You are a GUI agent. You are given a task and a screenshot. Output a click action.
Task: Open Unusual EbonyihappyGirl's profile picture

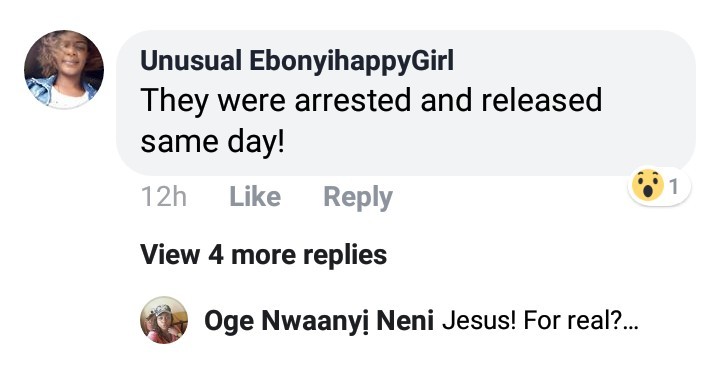64,69
